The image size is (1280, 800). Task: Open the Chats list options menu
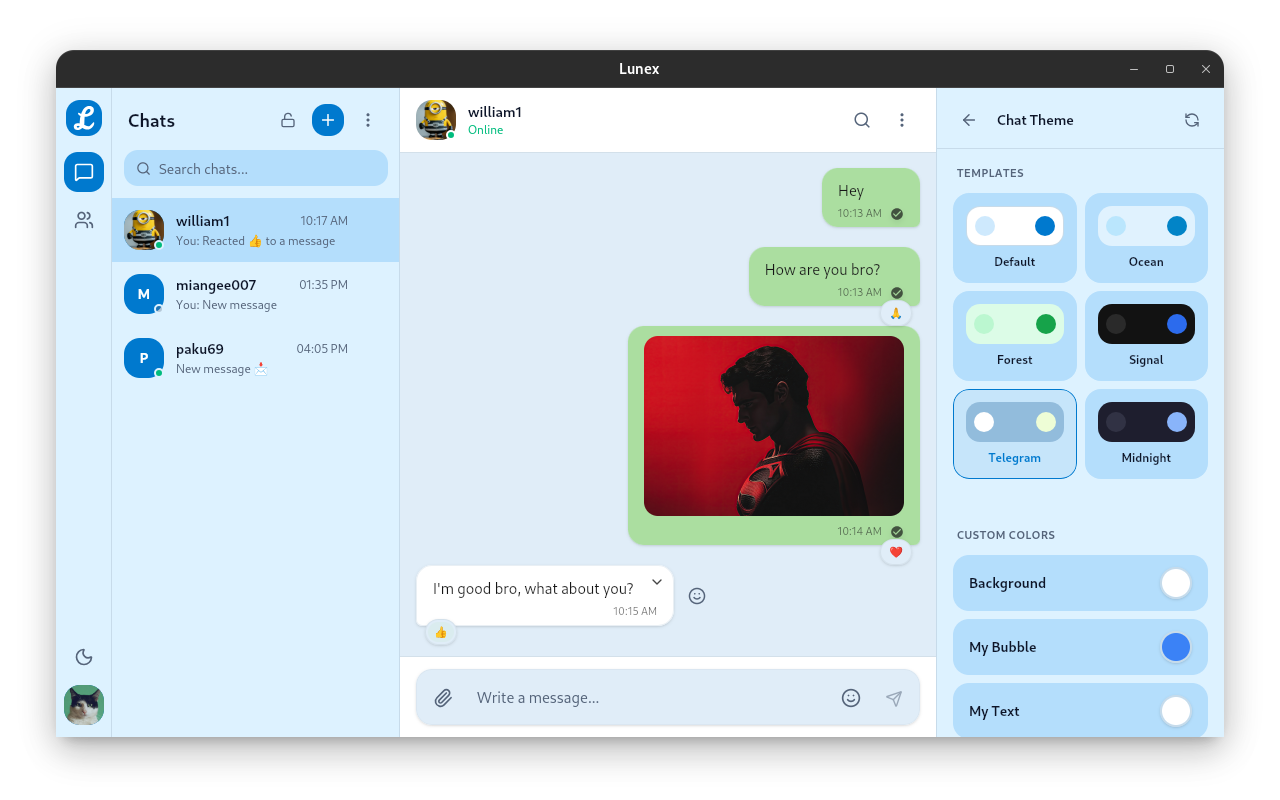(x=368, y=119)
